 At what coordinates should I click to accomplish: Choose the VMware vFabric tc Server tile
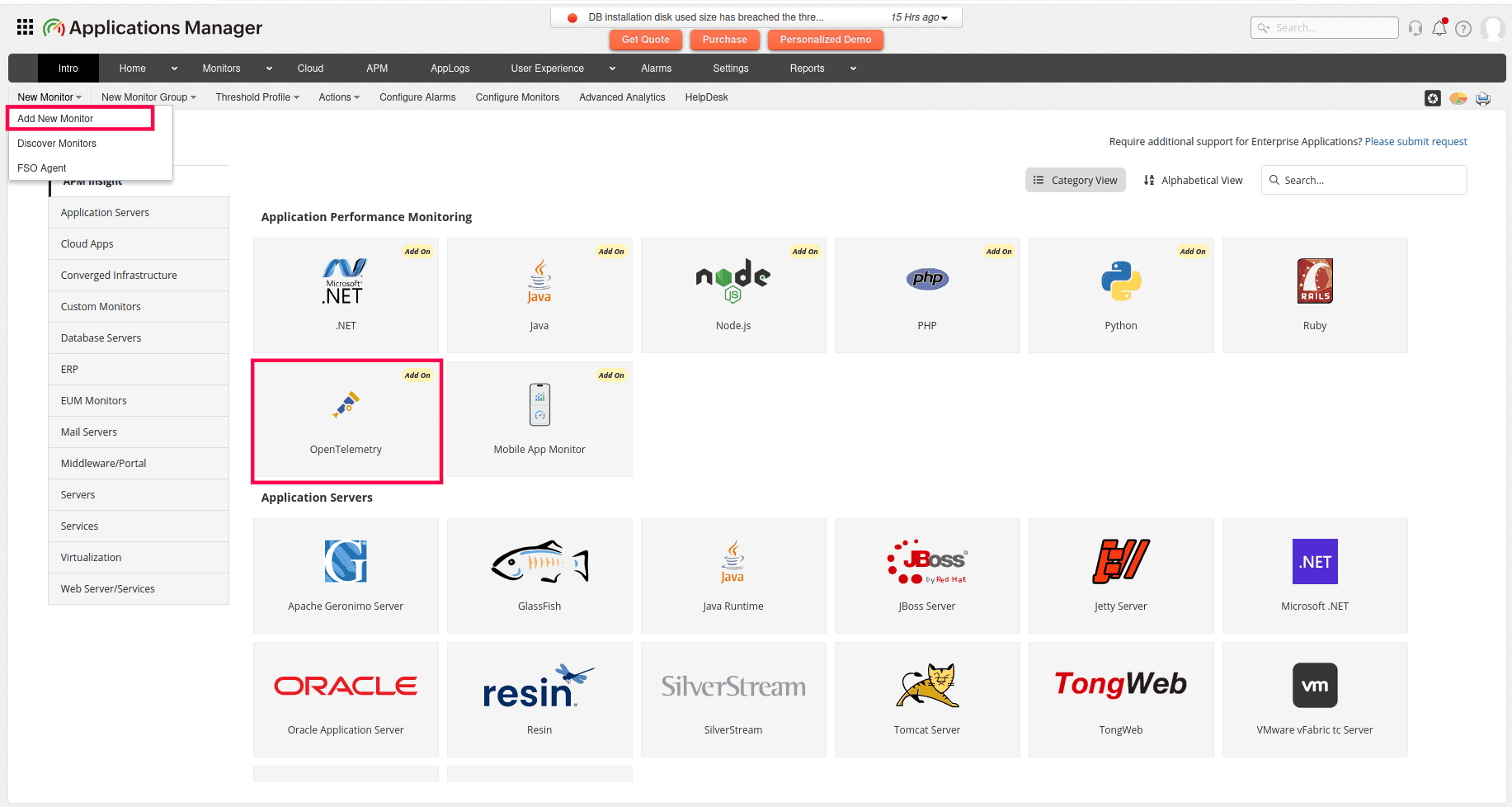pyautogui.click(x=1315, y=700)
